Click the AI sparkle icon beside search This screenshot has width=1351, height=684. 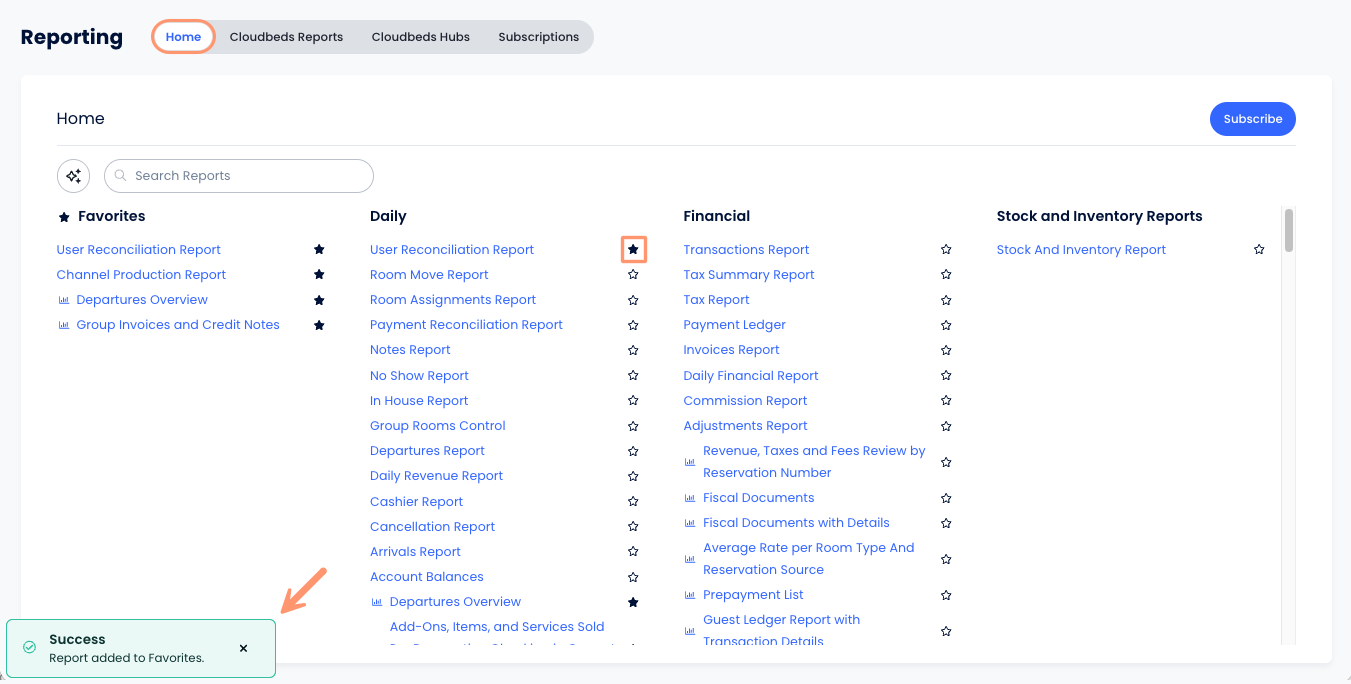tap(73, 176)
